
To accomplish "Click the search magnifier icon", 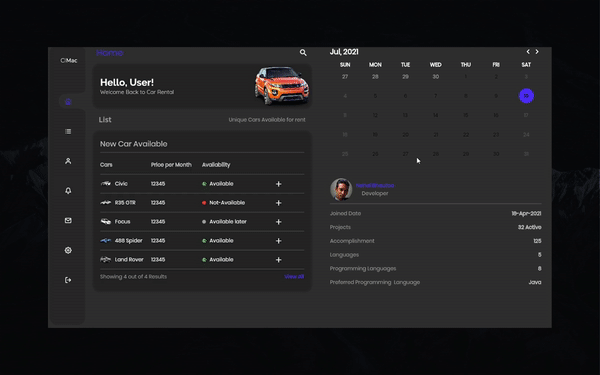I will [303, 53].
